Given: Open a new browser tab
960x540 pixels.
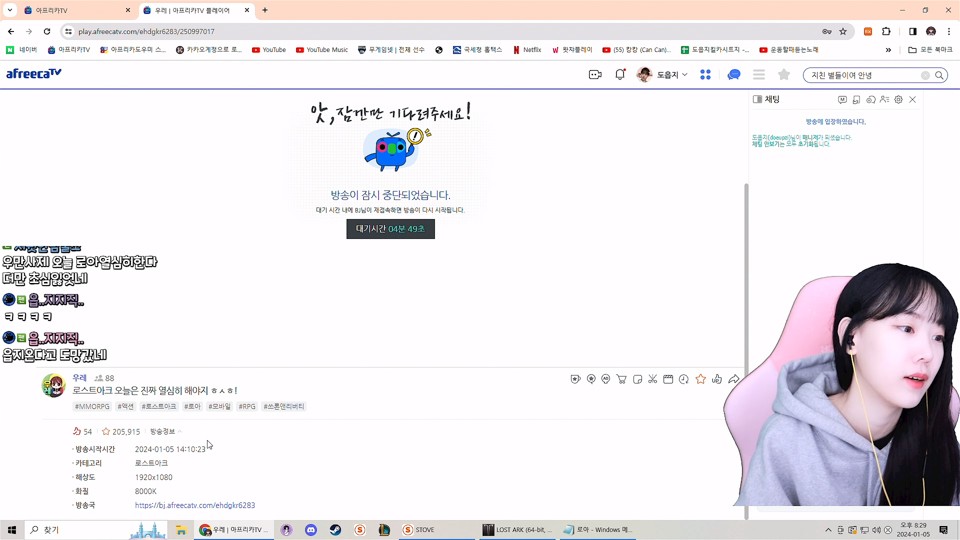Looking at the screenshot, I should click(265, 10).
